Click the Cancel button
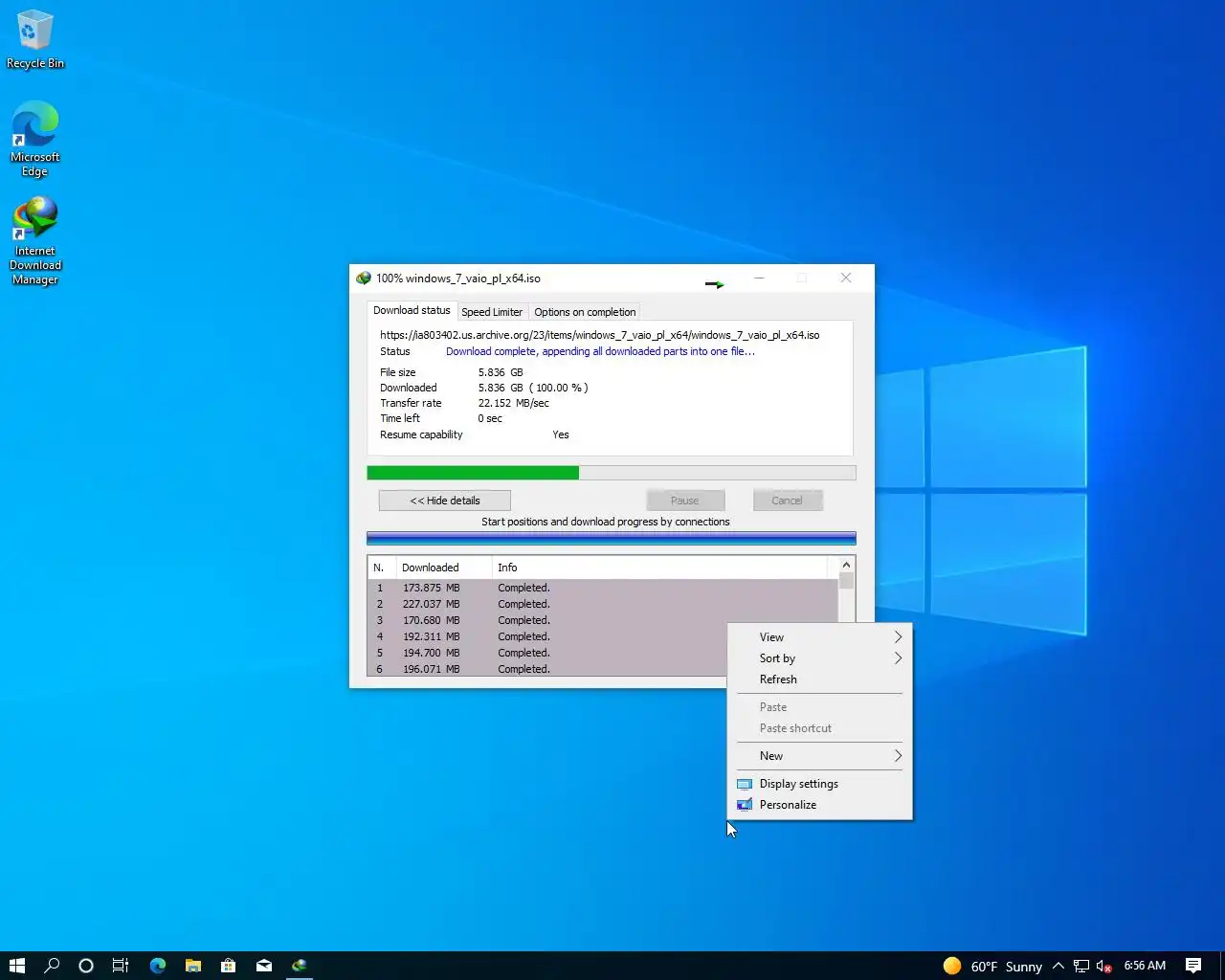The image size is (1225, 980). click(x=788, y=501)
